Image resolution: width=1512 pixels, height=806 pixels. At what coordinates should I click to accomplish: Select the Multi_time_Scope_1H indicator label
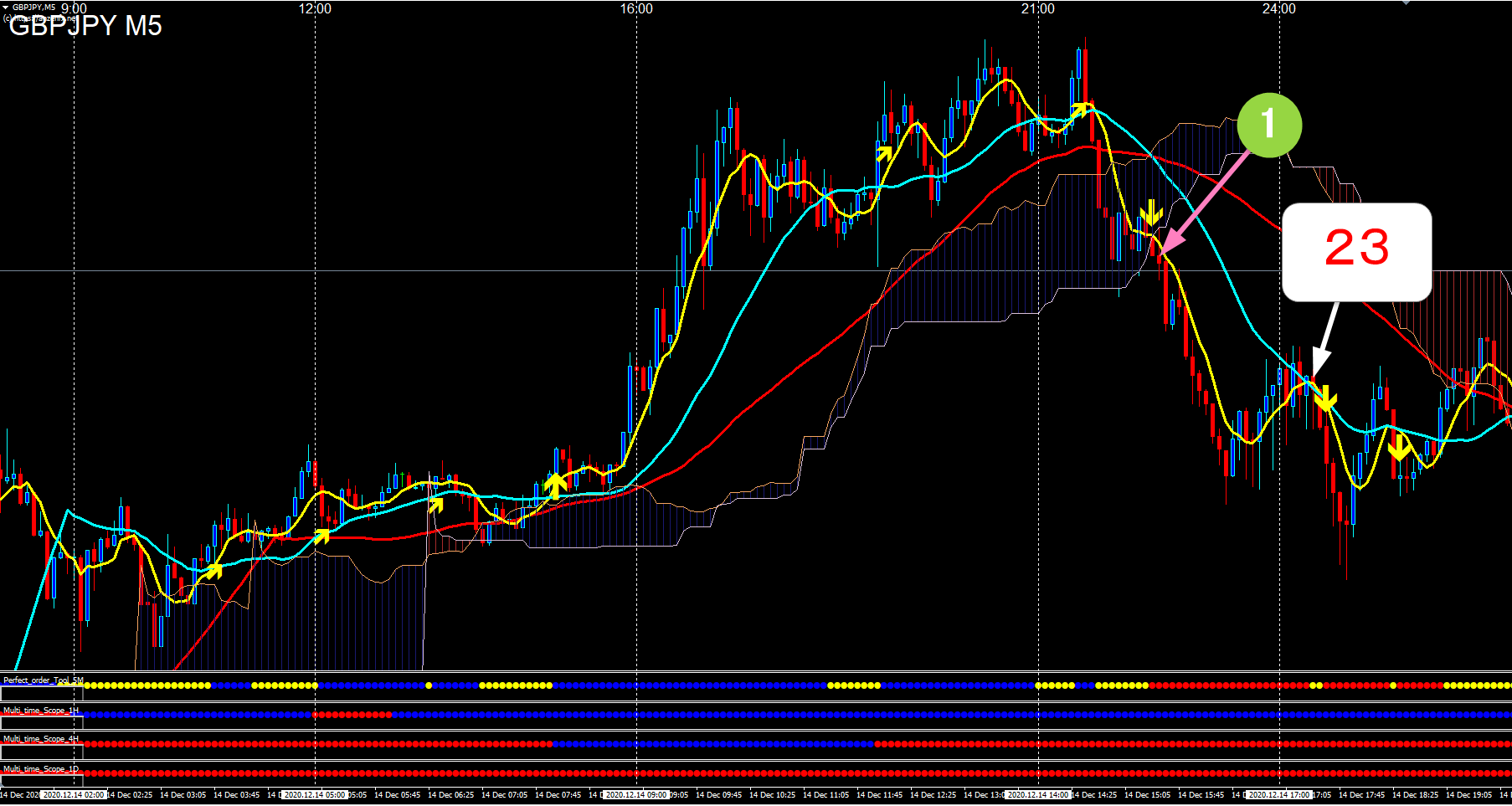click(x=41, y=710)
